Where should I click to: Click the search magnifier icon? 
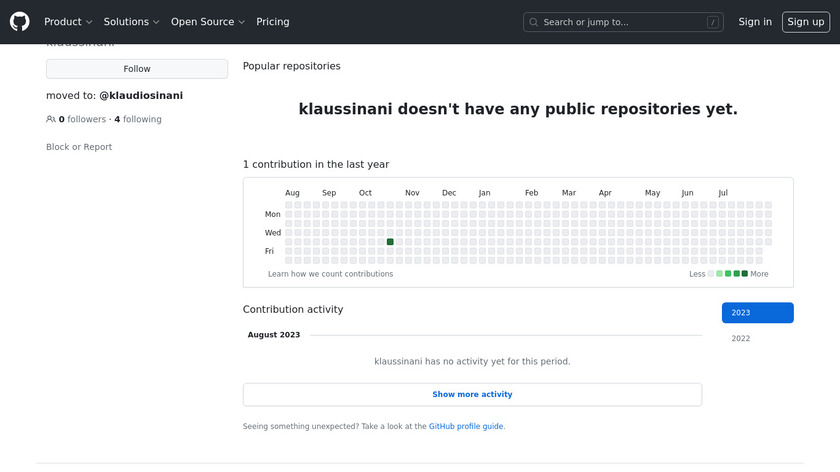click(533, 22)
